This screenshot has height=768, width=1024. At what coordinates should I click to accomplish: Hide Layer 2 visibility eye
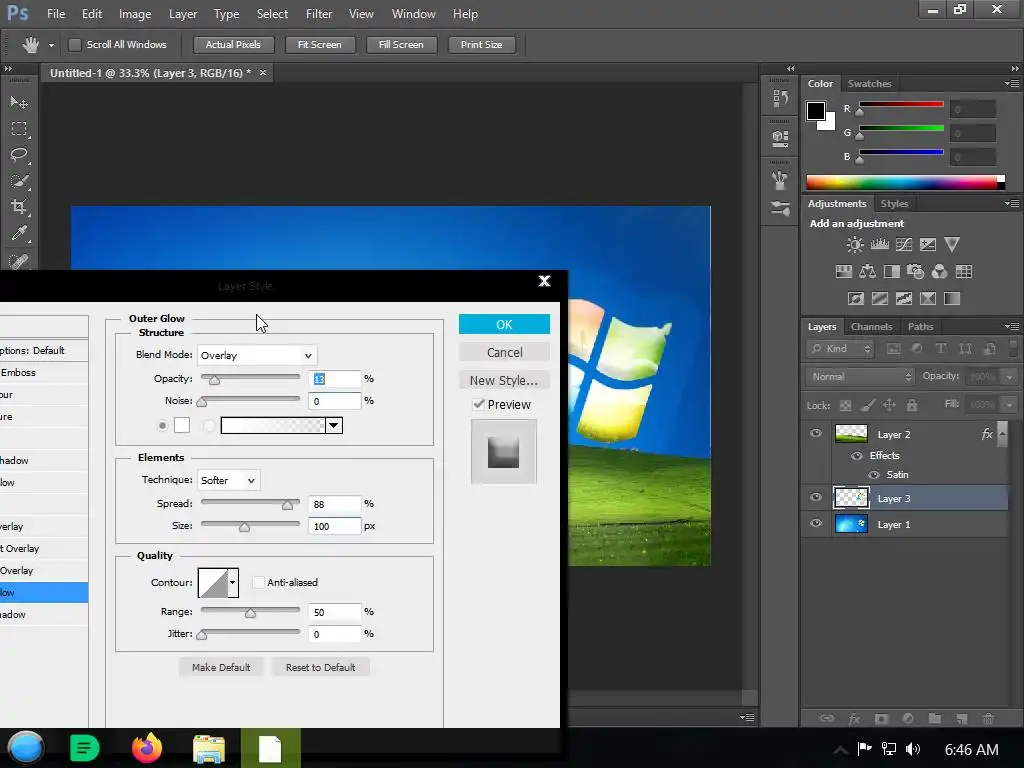pyautogui.click(x=816, y=434)
